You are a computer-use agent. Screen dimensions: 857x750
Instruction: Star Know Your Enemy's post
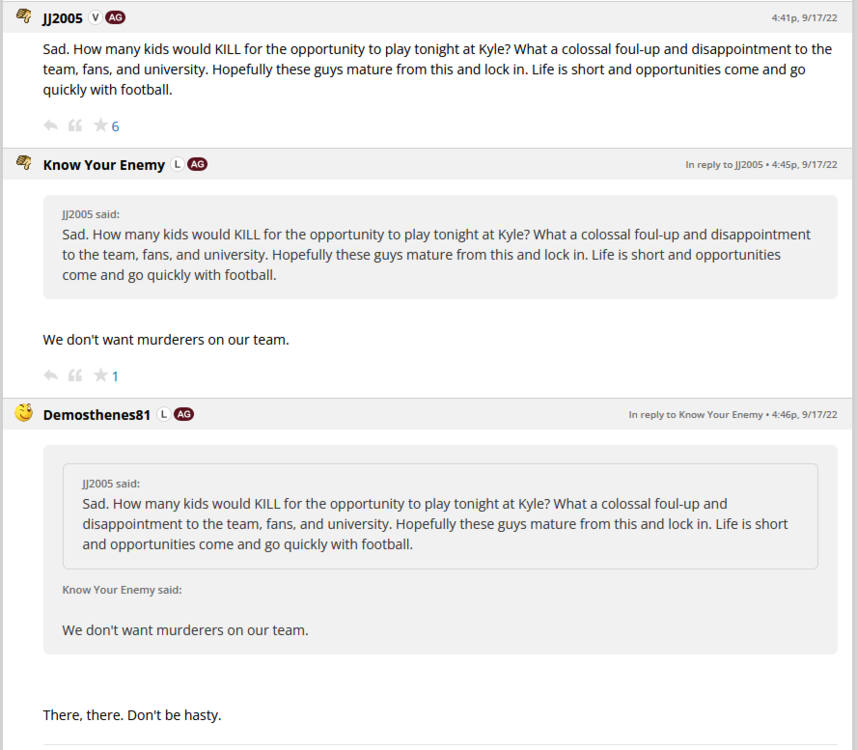(100, 376)
